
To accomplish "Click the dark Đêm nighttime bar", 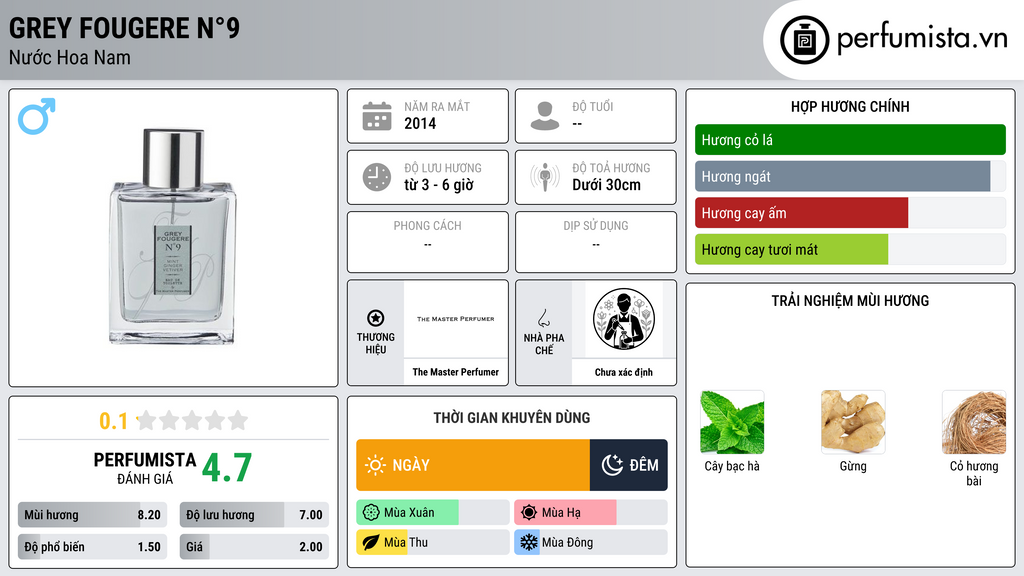I will 629,465.
